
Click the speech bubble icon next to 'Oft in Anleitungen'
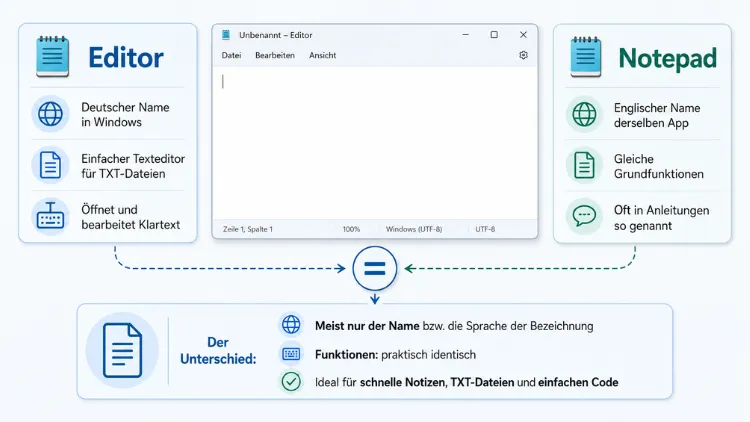coord(585,216)
